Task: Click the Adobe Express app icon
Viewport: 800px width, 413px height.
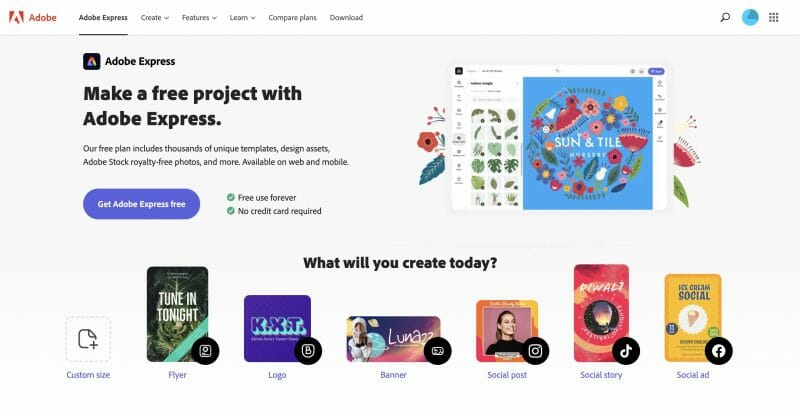Action: coord(92,61)
